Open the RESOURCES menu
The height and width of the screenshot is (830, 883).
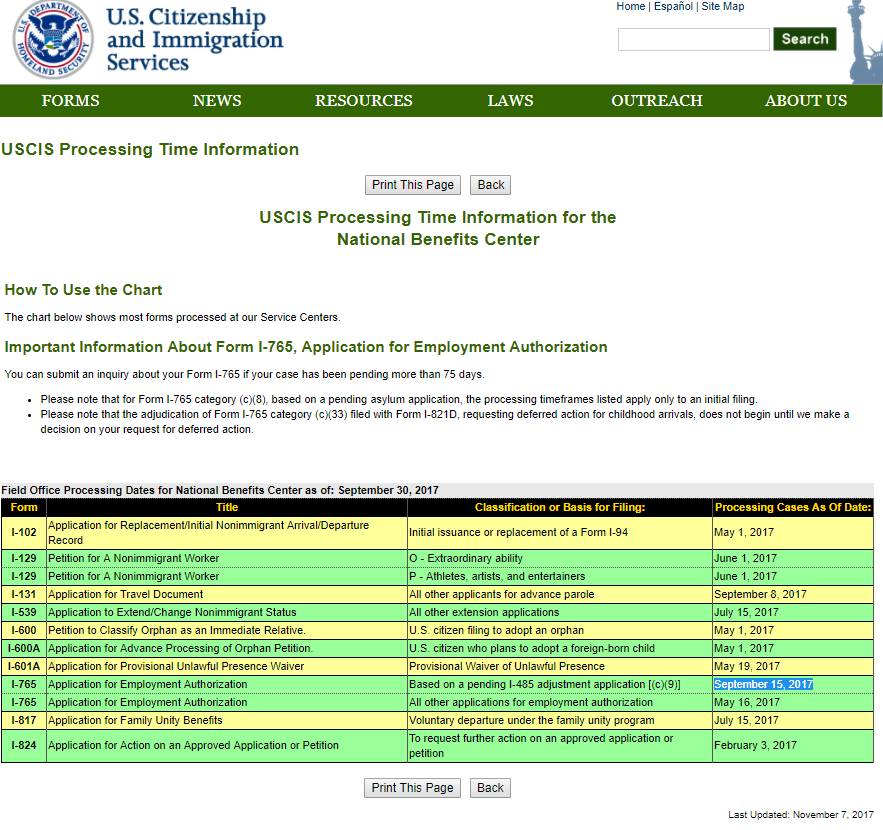coord(363,101)
